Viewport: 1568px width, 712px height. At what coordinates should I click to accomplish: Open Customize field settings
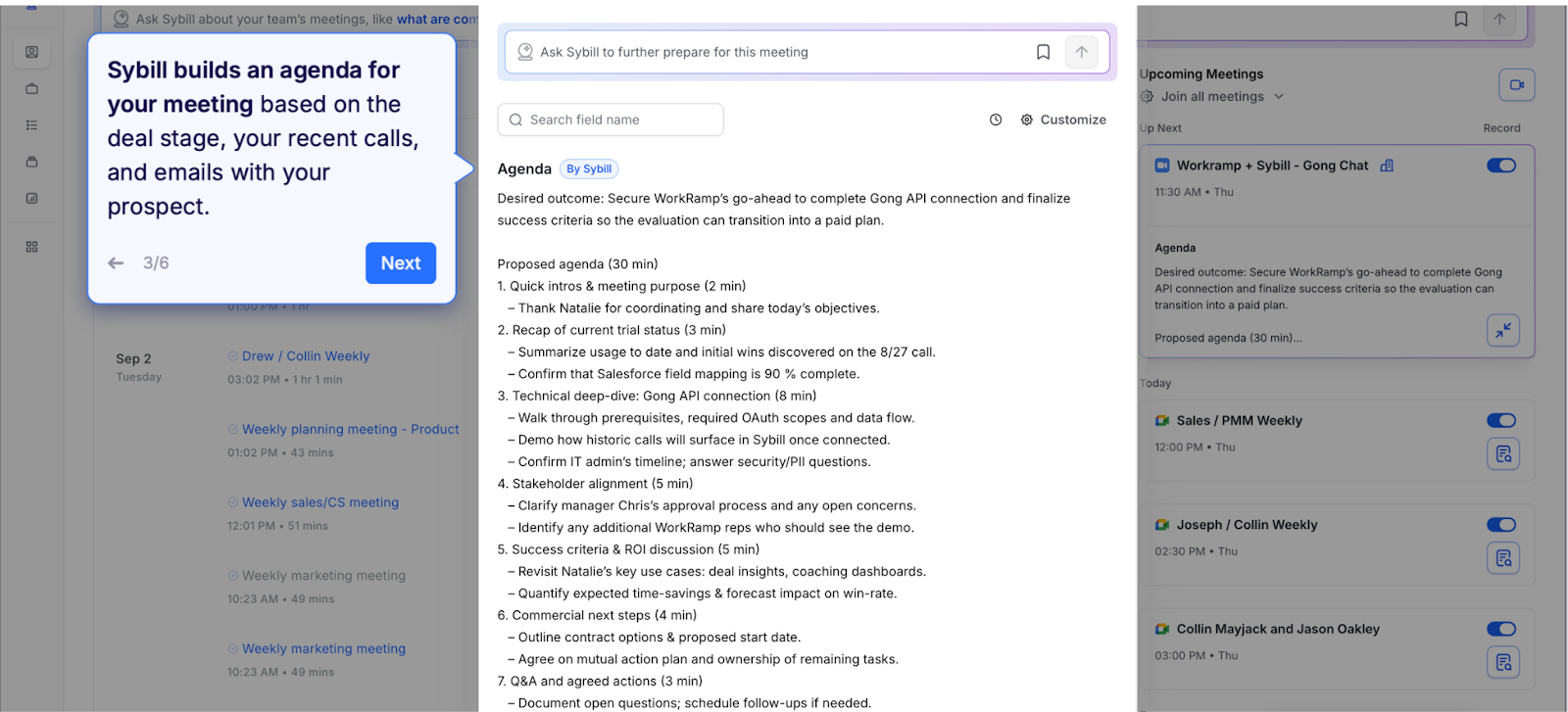coord(1063,119)
